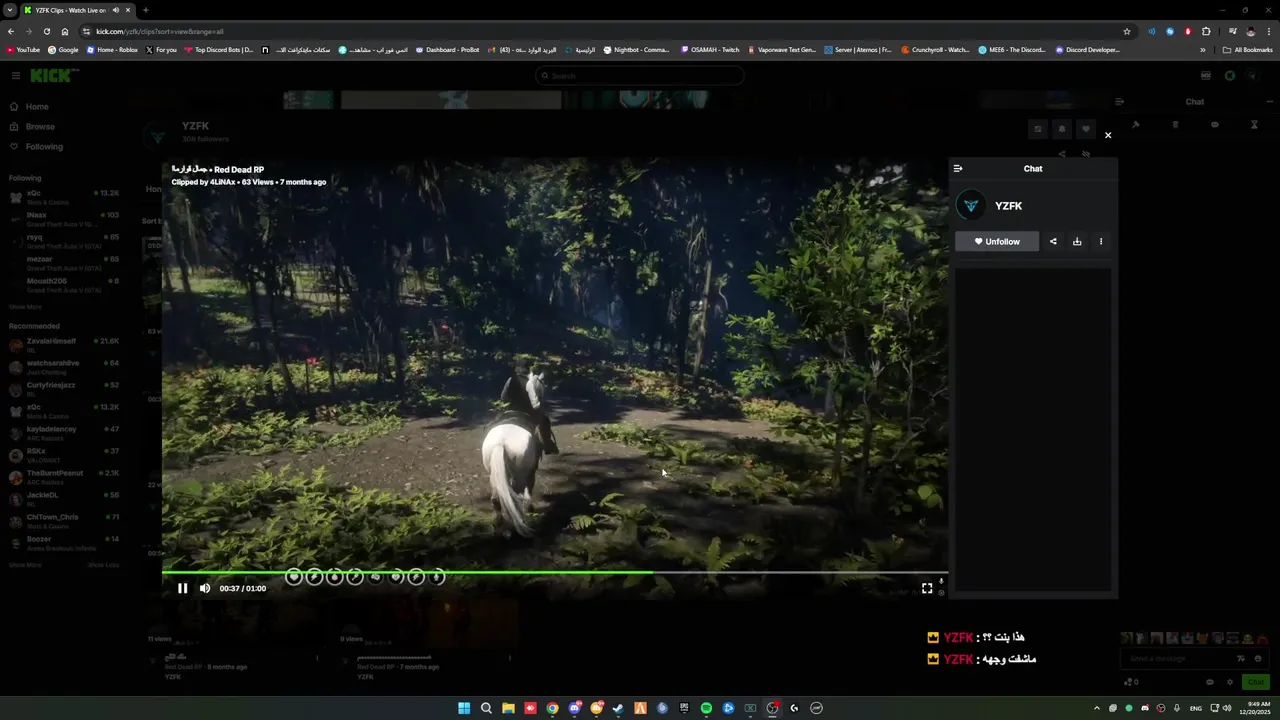Open ZavalaHimself recommended channel

click(64, 344)
